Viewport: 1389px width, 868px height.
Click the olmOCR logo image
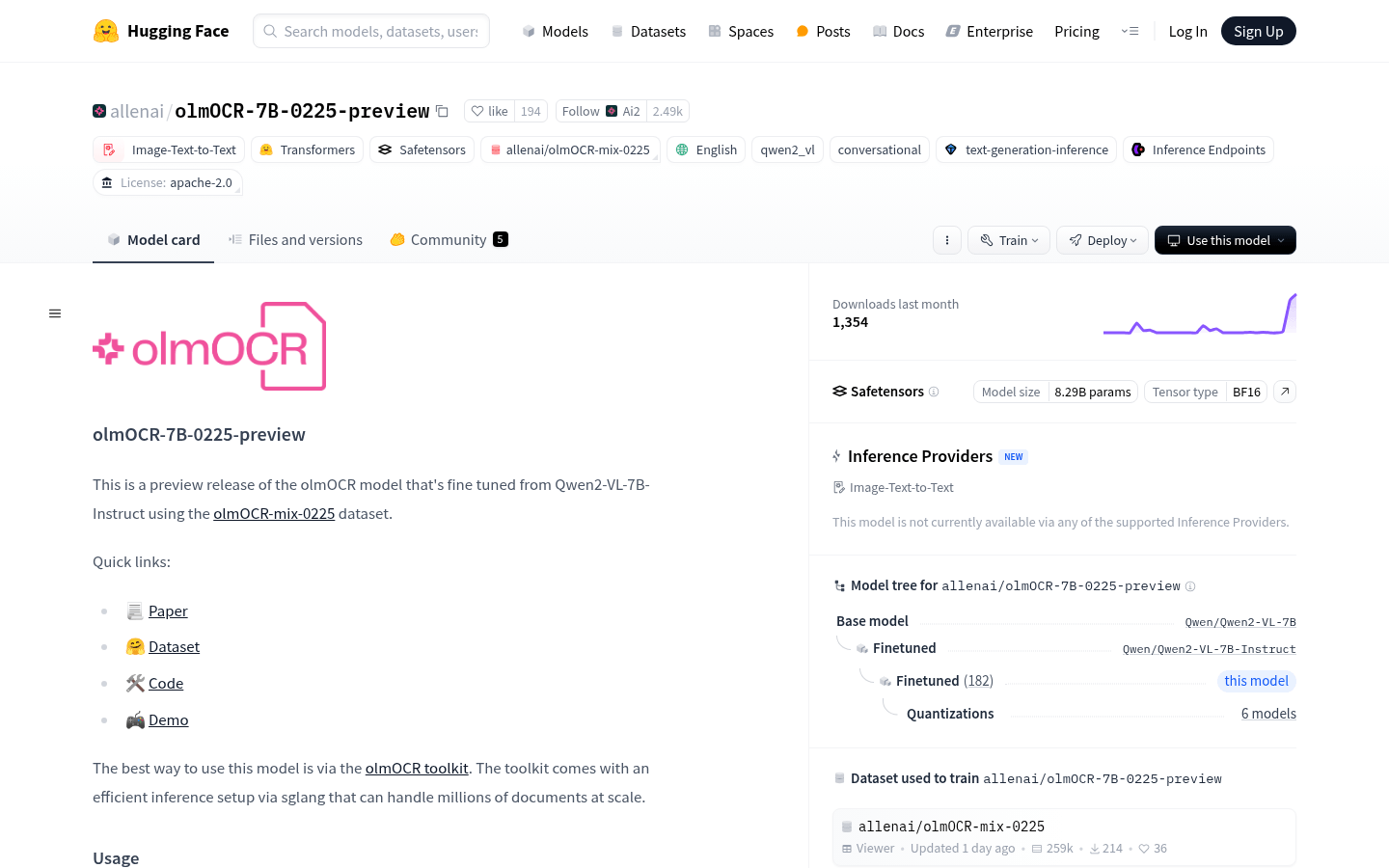tap(209, 346)
